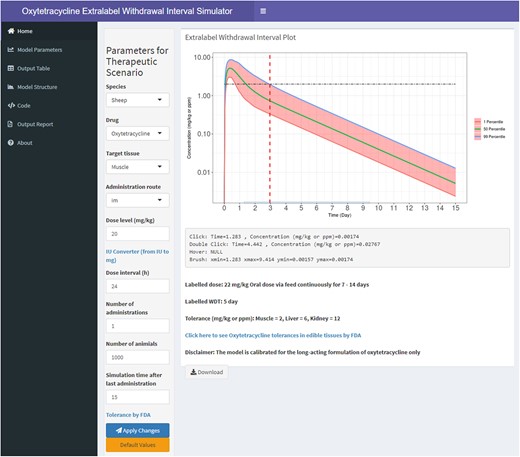This screenshot has width=520, height=457.
Task: Click the Extralabel Withdrawal Interval Plot heading
Action: 240,37
